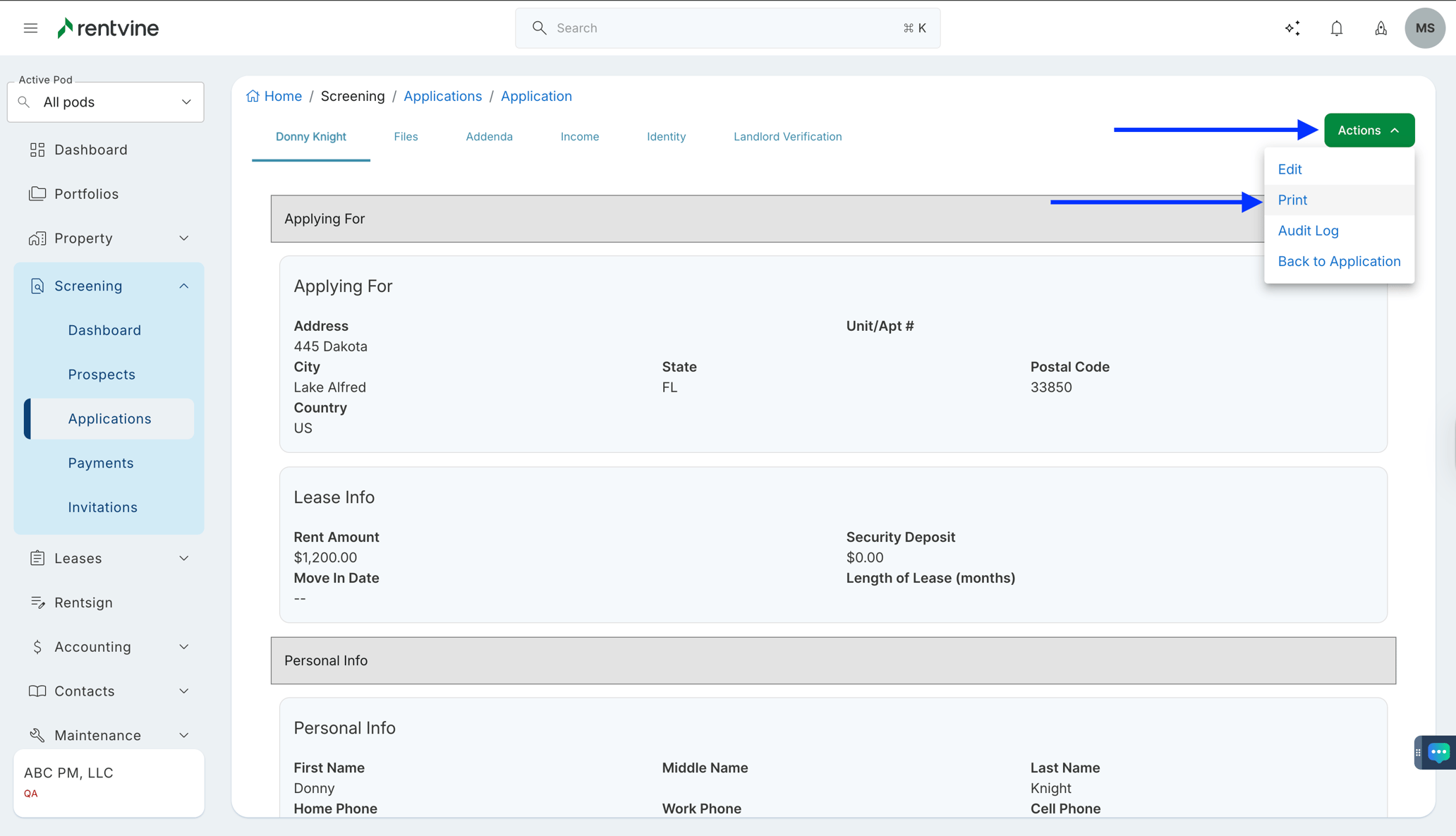This screenshot has width=1456, height=836.
Task: Click the rocket launch icon
Action: (x=1381, y=28)
